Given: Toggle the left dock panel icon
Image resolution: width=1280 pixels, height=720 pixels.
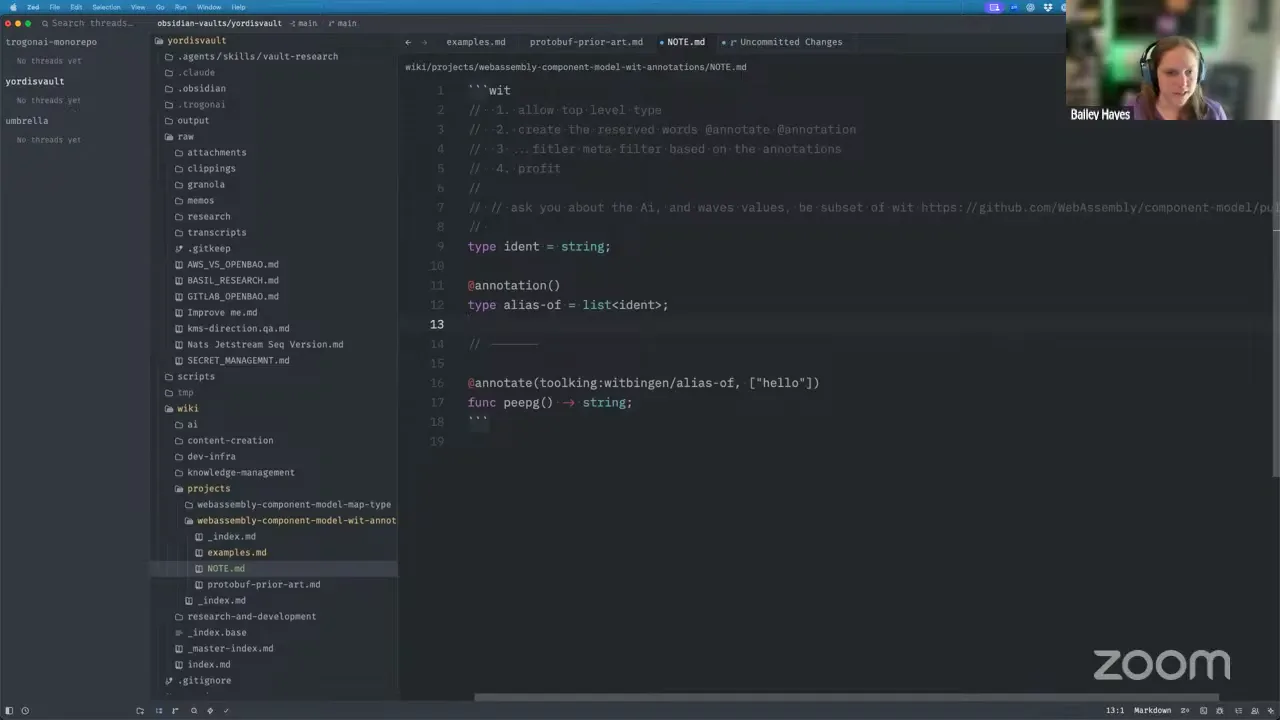Looking at the screenshot, I should click(9, 711).
